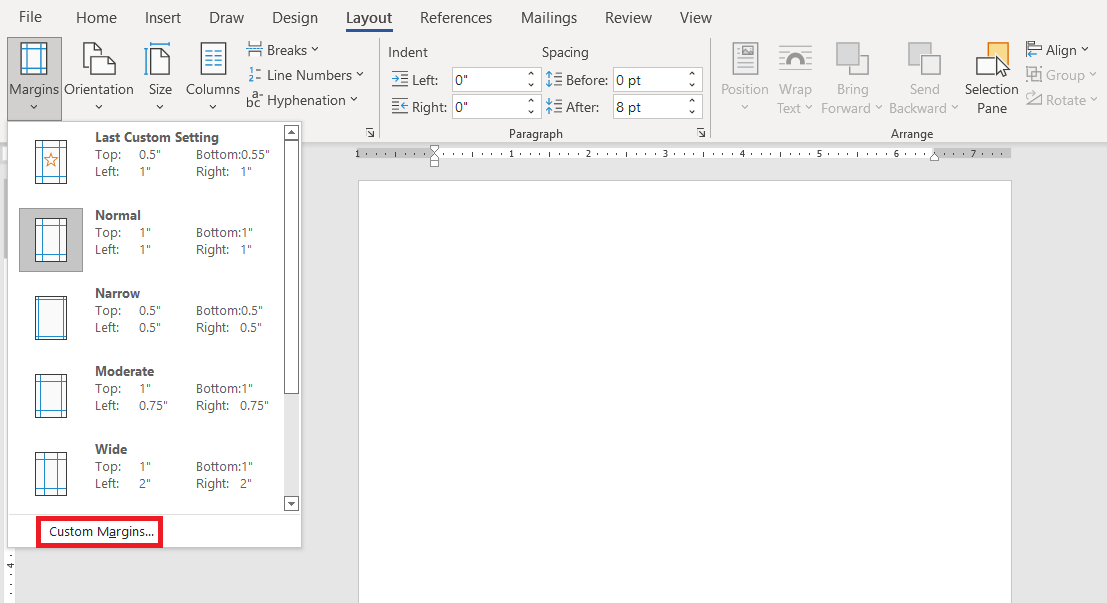The width and height of the screenshot is (1107, 603).
Task: Open the Orientation options
Action: click(x=99, y=78)
